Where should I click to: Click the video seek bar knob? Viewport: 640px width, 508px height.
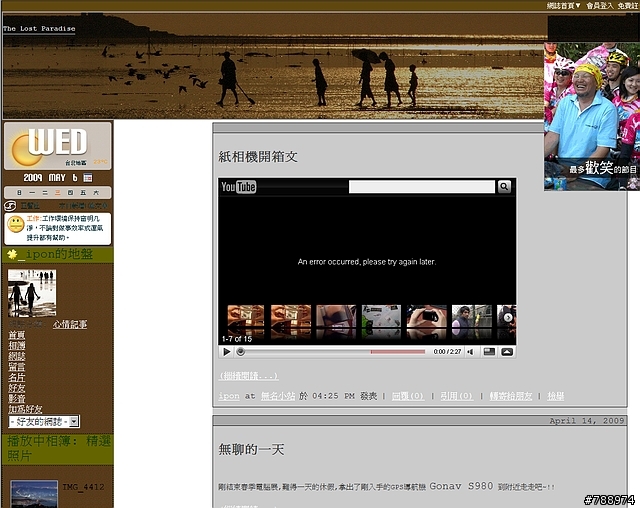241,352
